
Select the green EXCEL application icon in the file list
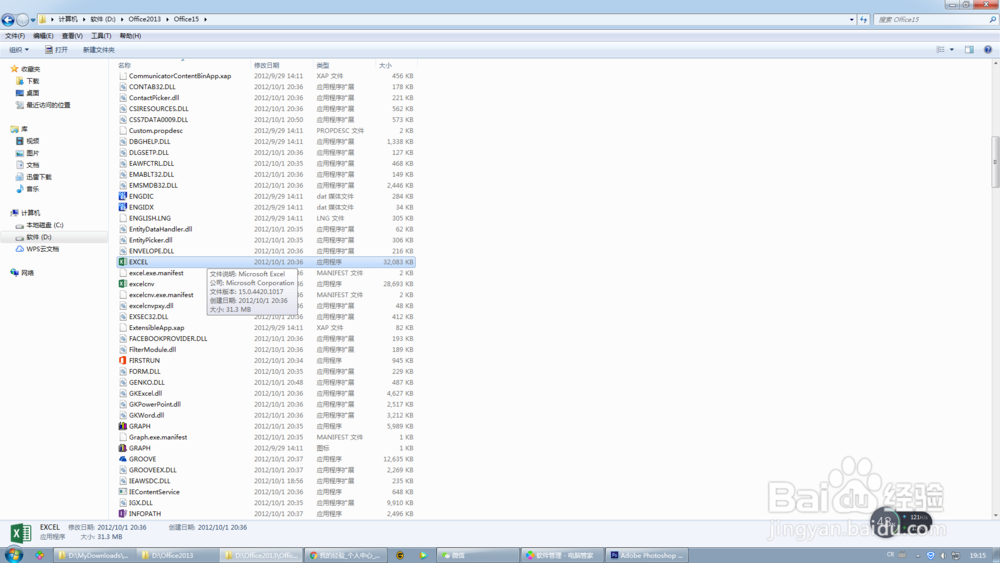[122, 262]
